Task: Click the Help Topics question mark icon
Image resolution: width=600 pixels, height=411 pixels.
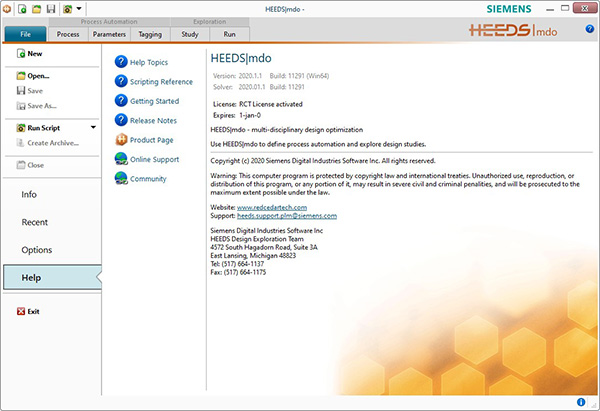Action: pos(121,61)
